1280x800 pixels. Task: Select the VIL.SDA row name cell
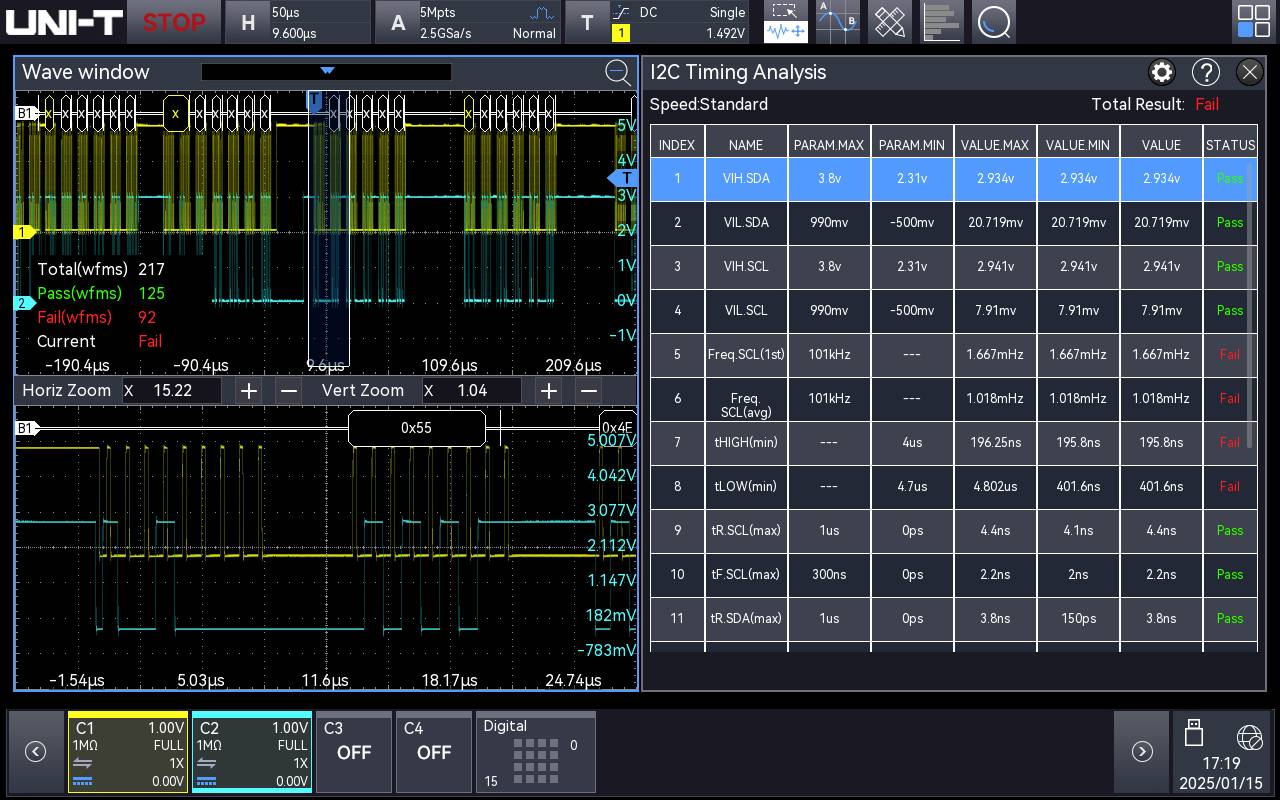(x=746, y=222)
